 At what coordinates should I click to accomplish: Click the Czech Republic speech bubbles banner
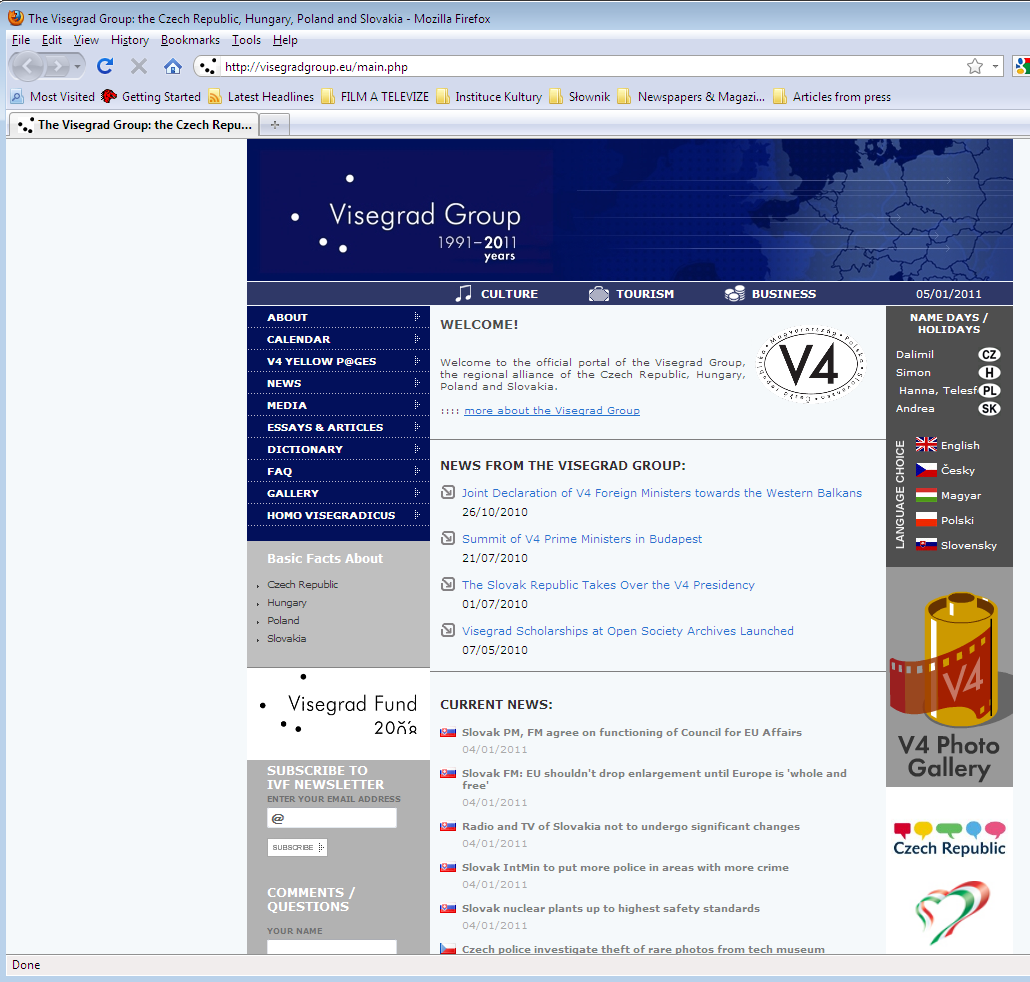(949, 838)
